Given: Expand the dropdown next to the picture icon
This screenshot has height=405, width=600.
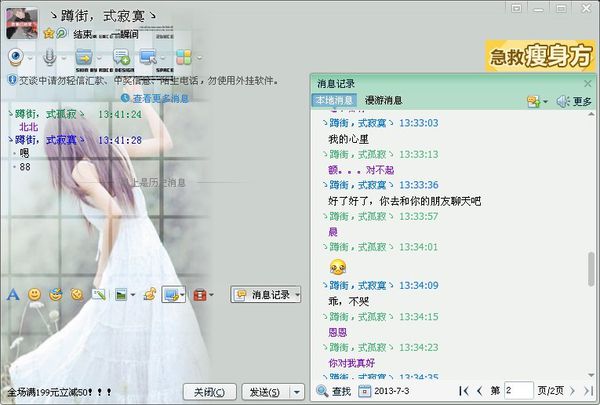Looking at the screenshot, I should coord(133,295).
